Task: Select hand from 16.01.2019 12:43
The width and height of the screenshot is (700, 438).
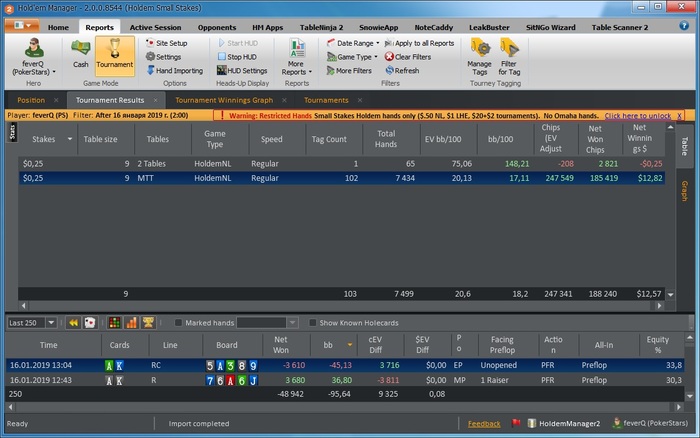Action: 345,380
